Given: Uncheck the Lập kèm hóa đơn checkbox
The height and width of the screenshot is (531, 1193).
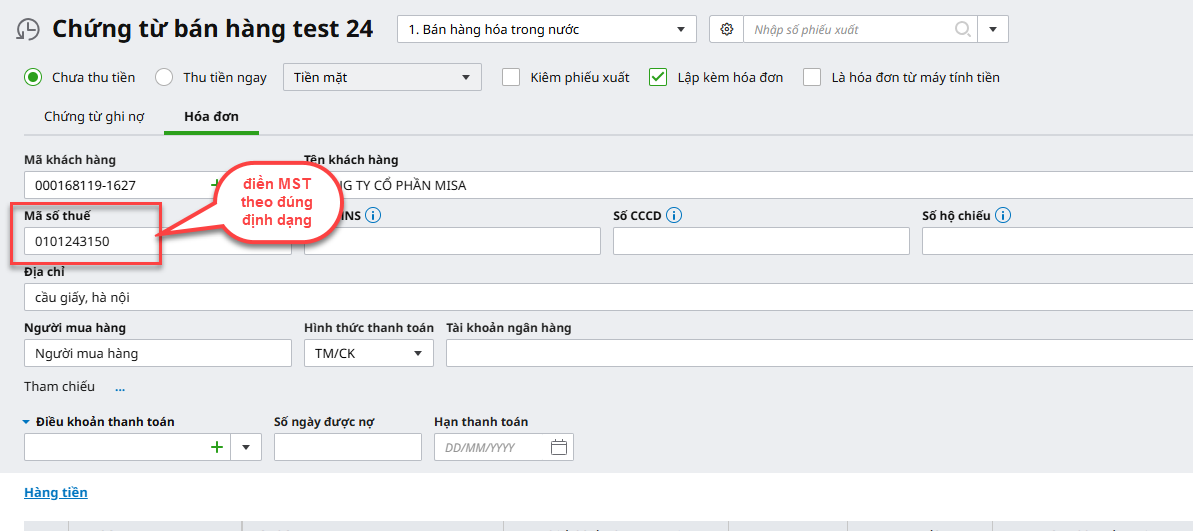Looking at the screenshot, I should (658, 77).
